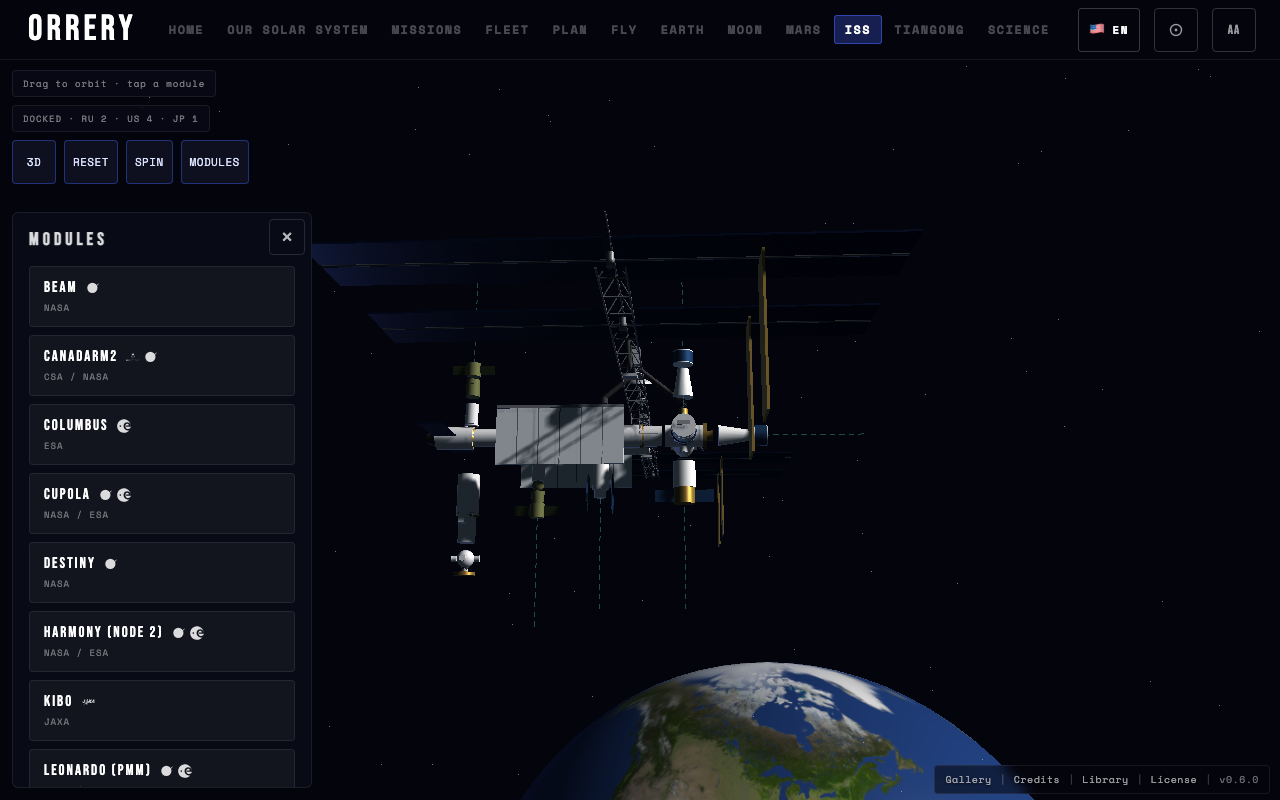The height and width of the screenshot is (800, 1280).
Task: Click the MODULES panel heading
Action: point(68,239)
